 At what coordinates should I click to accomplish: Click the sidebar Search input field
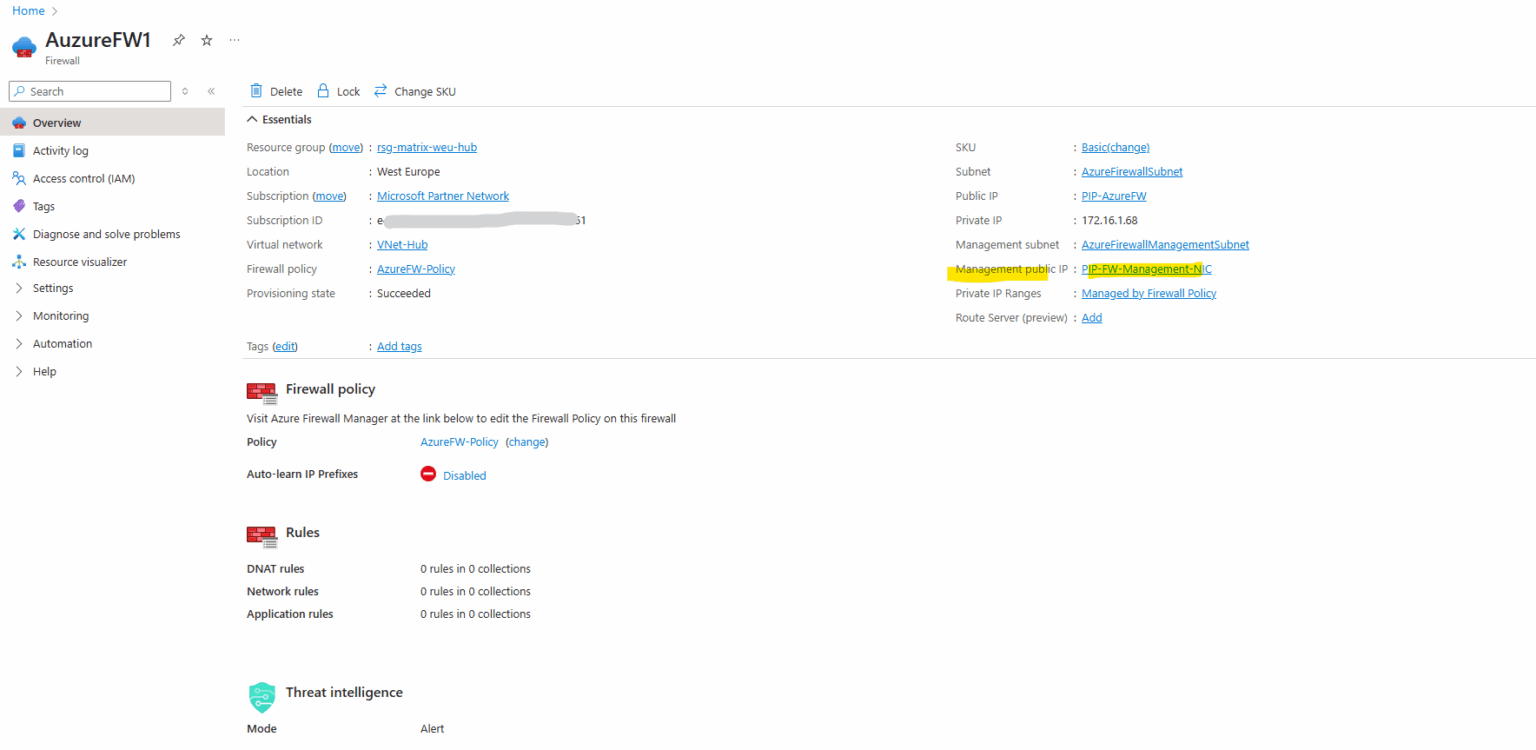point(89,91)
